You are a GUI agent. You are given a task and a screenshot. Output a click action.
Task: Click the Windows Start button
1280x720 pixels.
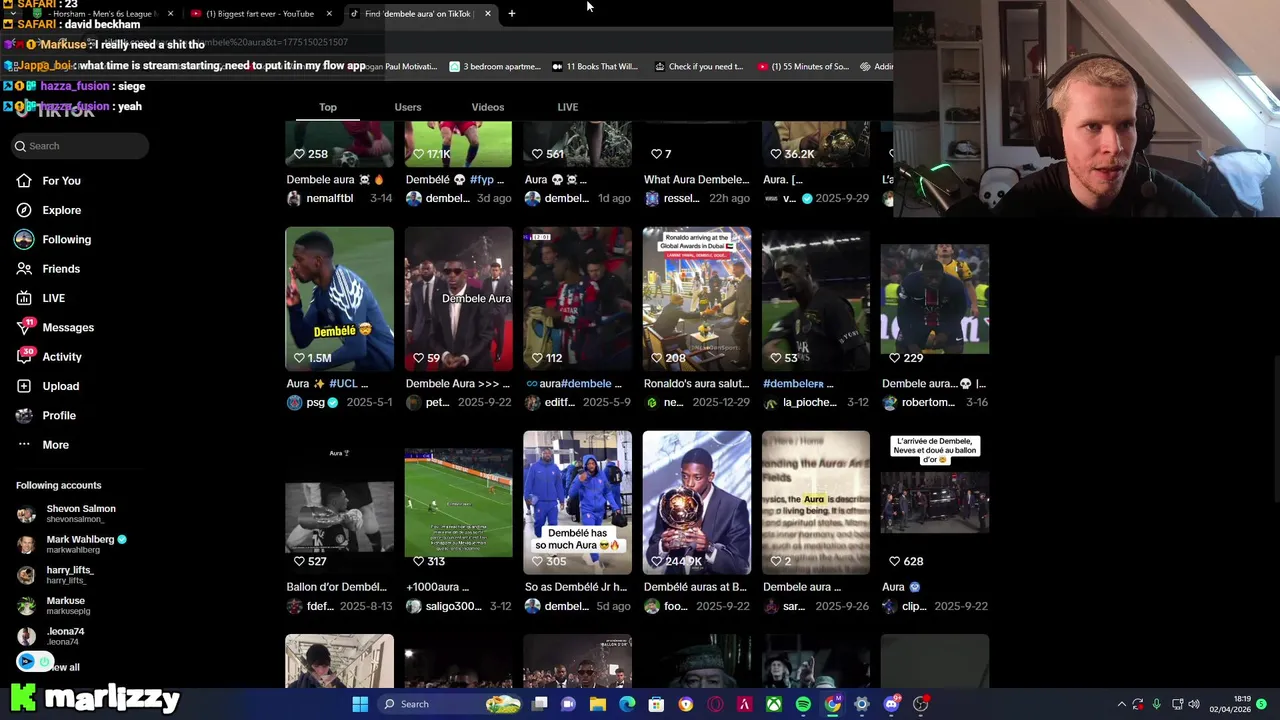360,704
